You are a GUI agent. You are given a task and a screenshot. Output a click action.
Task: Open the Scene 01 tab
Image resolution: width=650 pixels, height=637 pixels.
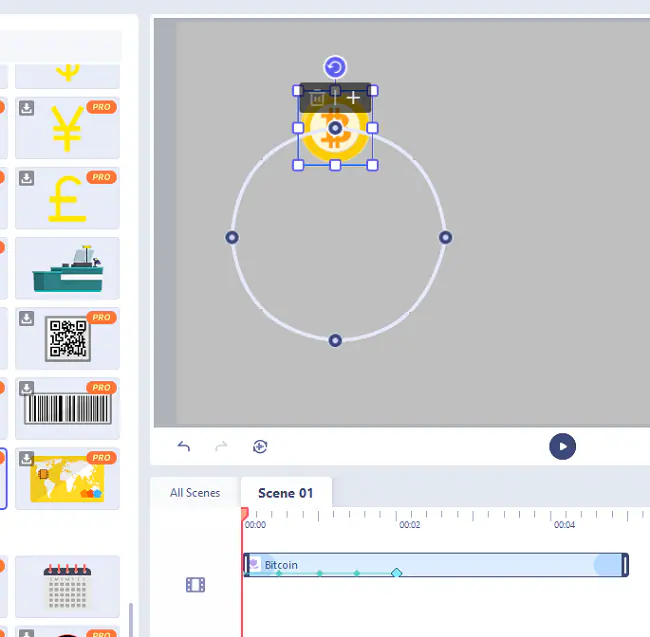(x=286, y=493)
